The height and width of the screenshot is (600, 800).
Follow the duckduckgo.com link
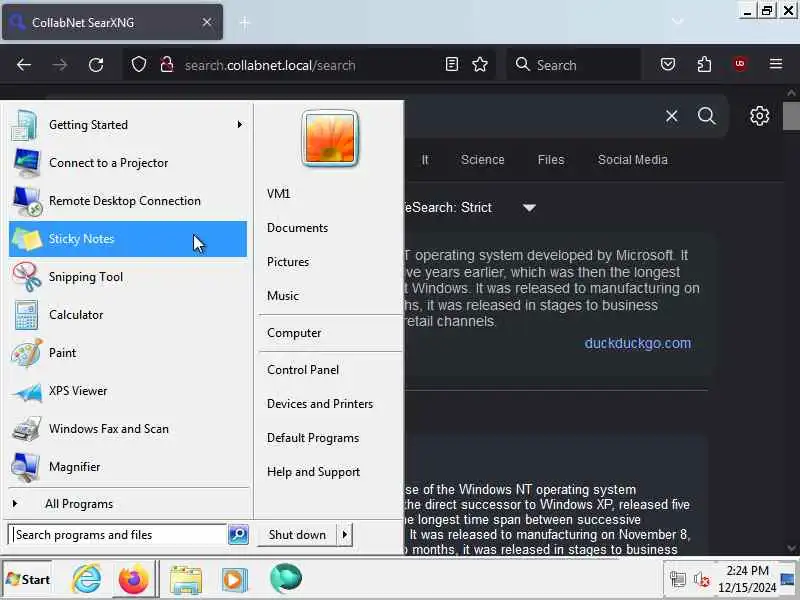point(638,343)
